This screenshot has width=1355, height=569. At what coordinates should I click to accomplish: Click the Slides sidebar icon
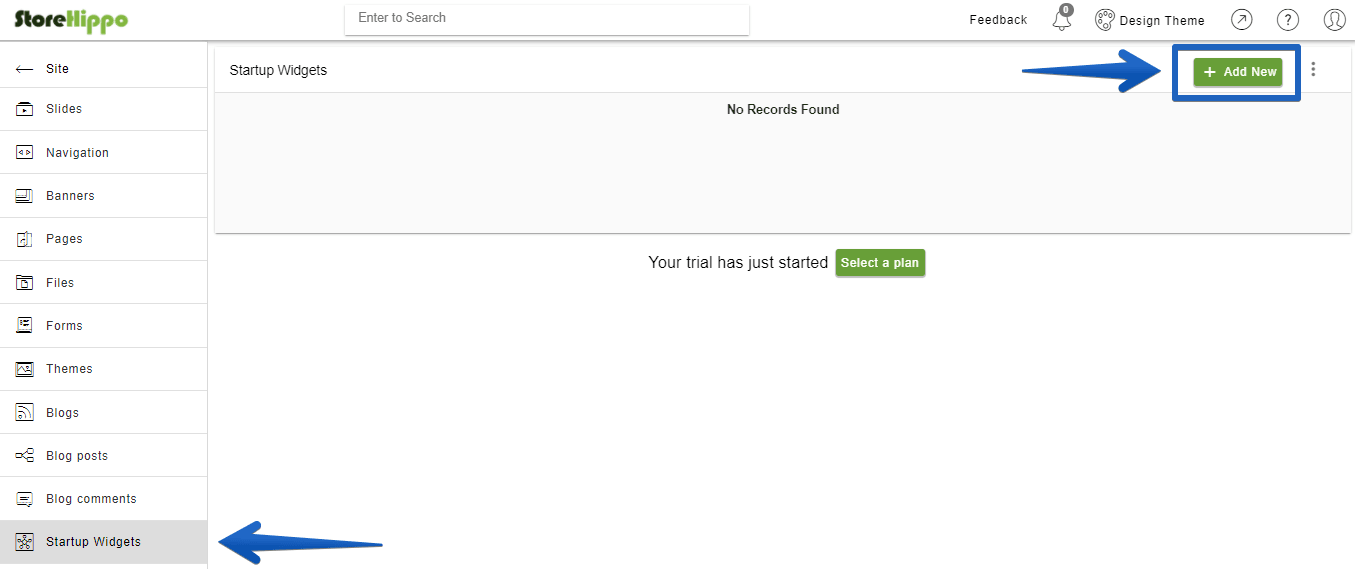point(25,109)
